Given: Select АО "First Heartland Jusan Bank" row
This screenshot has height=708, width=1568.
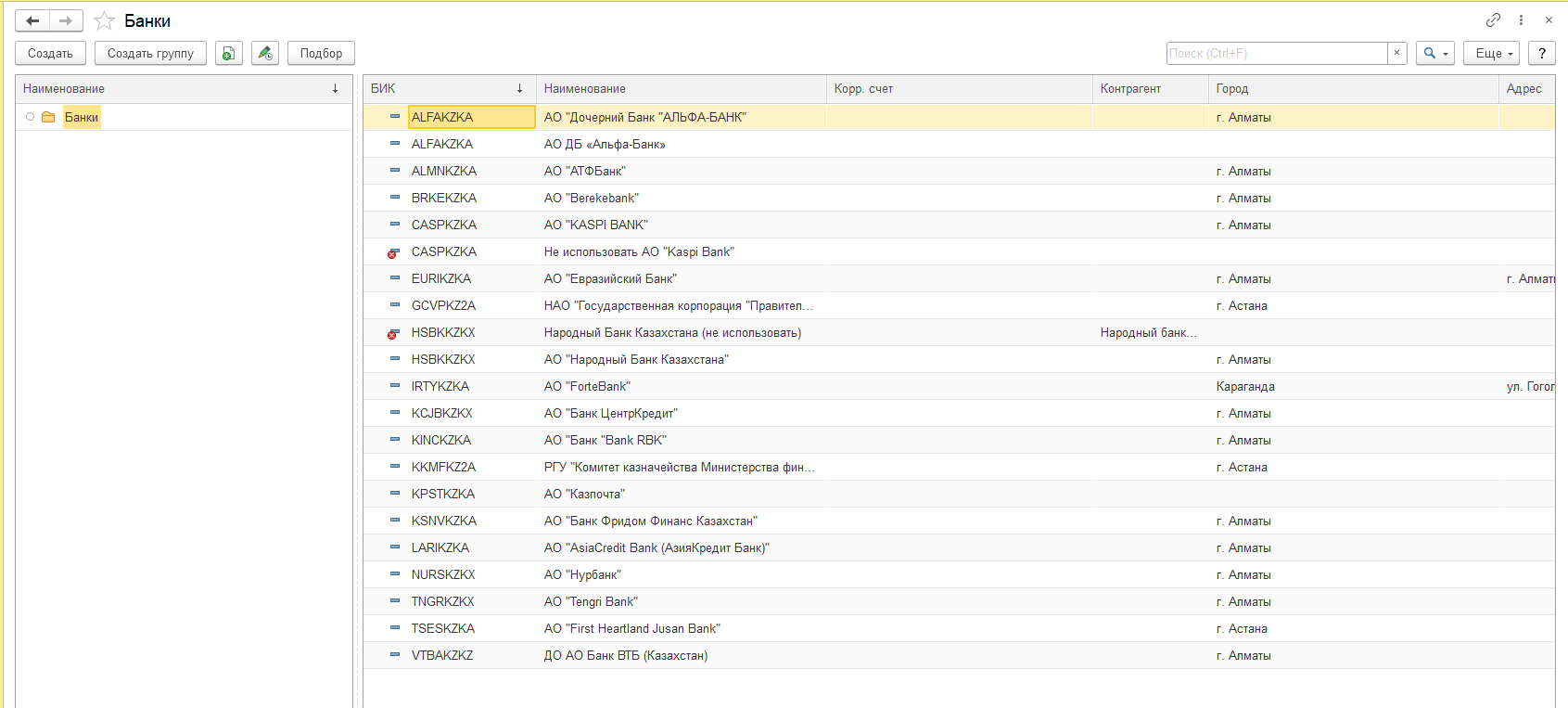Looking at the screenshot, I should point(959,628).
